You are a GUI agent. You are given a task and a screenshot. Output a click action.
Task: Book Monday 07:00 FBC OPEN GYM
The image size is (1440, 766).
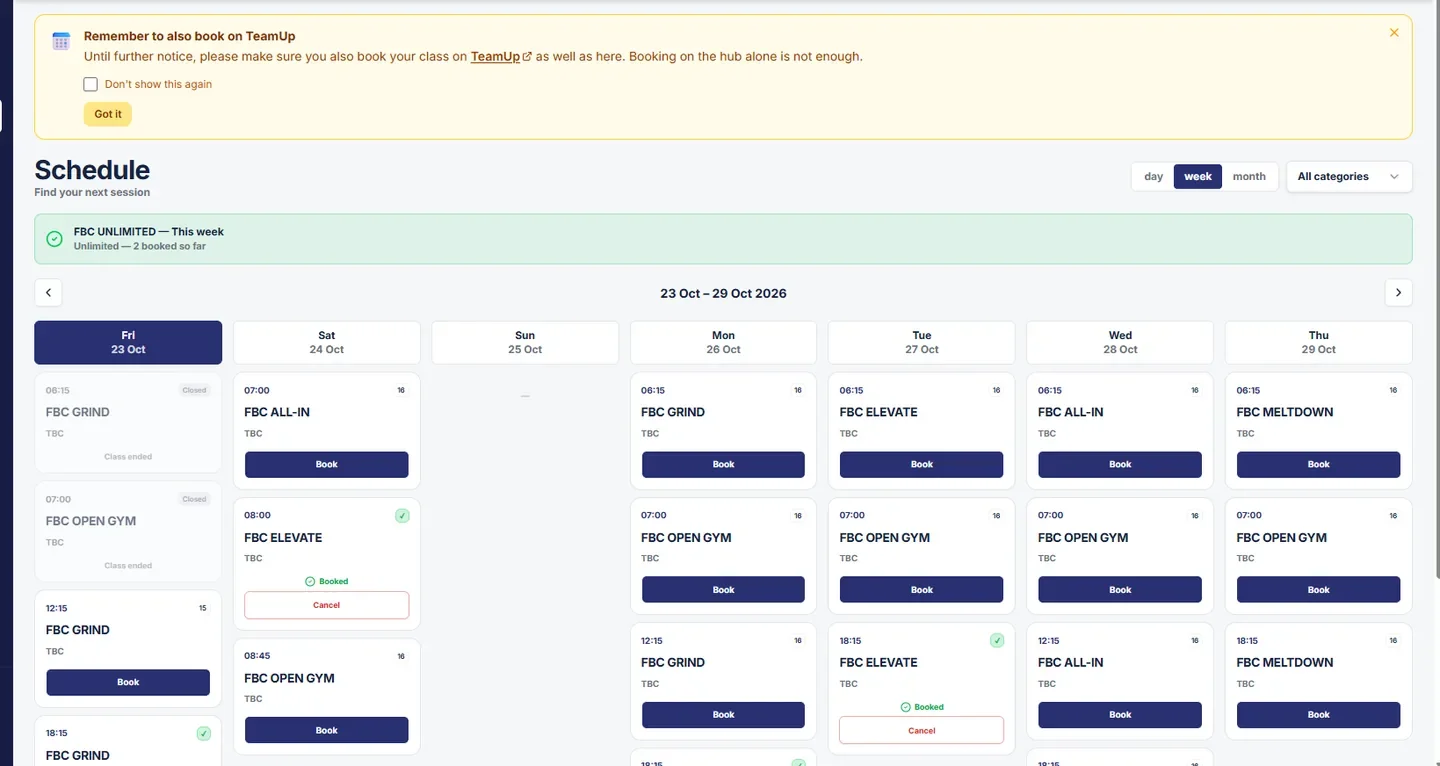click(724, 590)
